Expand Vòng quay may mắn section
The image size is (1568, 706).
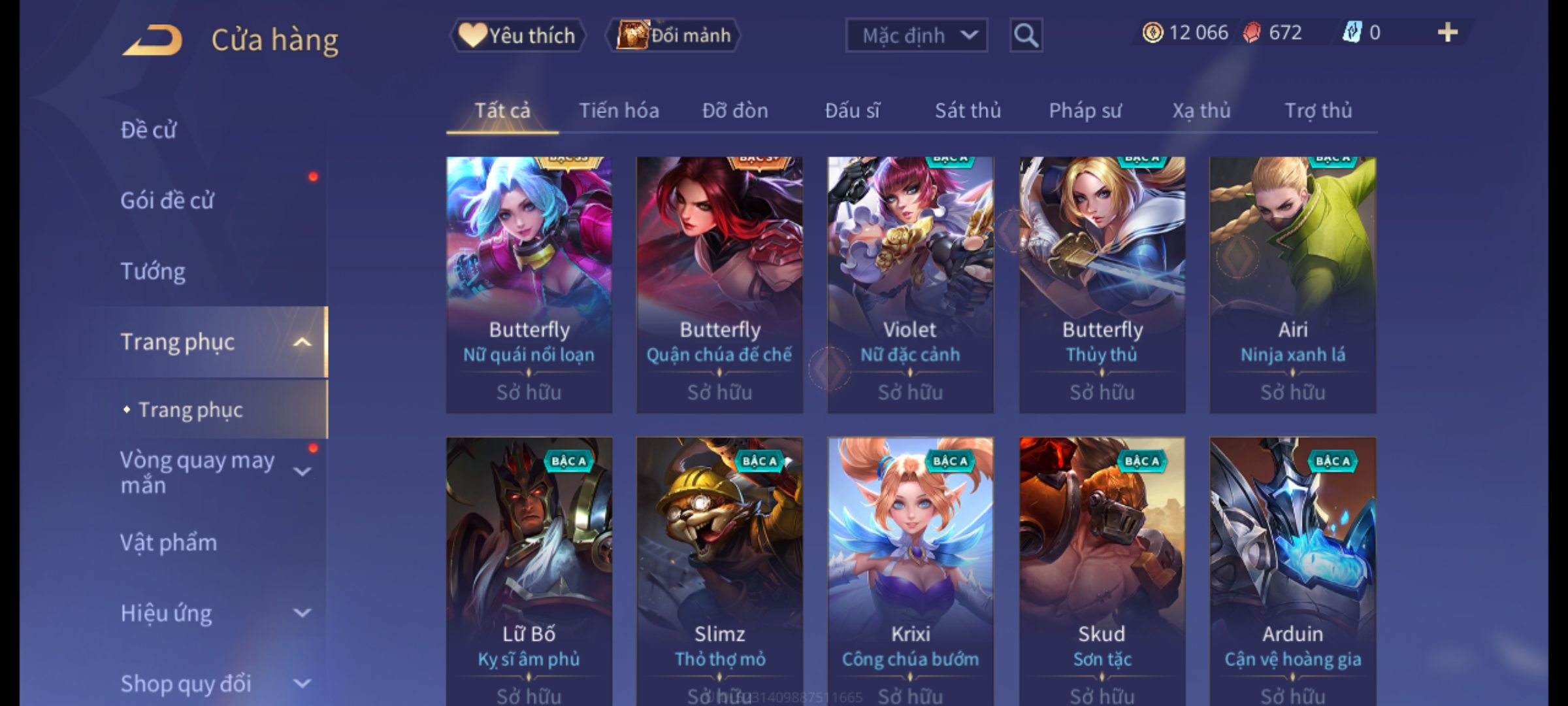[x=302, y=471]
